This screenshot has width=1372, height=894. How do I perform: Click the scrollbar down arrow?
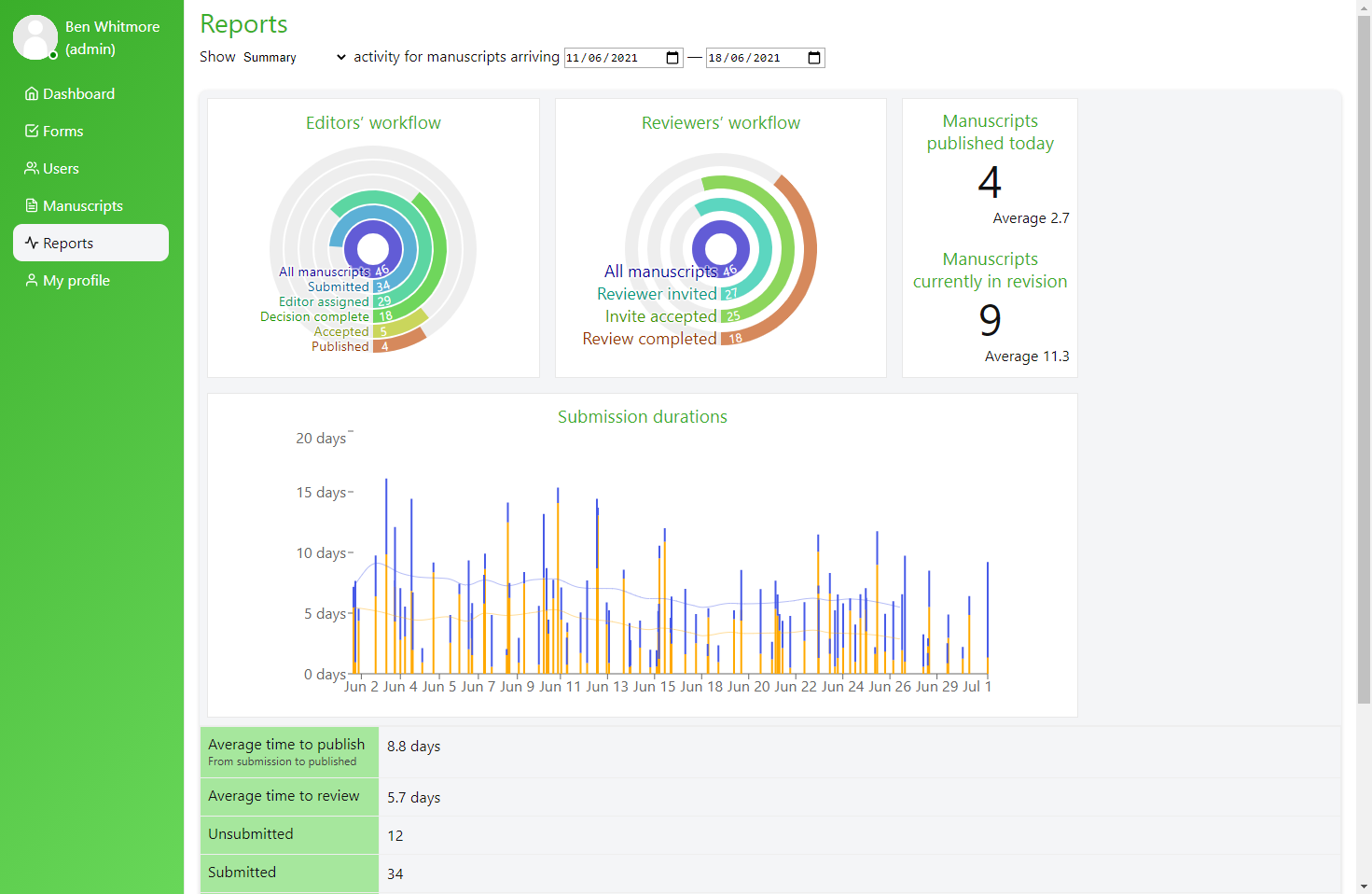tap(1364, 887)
